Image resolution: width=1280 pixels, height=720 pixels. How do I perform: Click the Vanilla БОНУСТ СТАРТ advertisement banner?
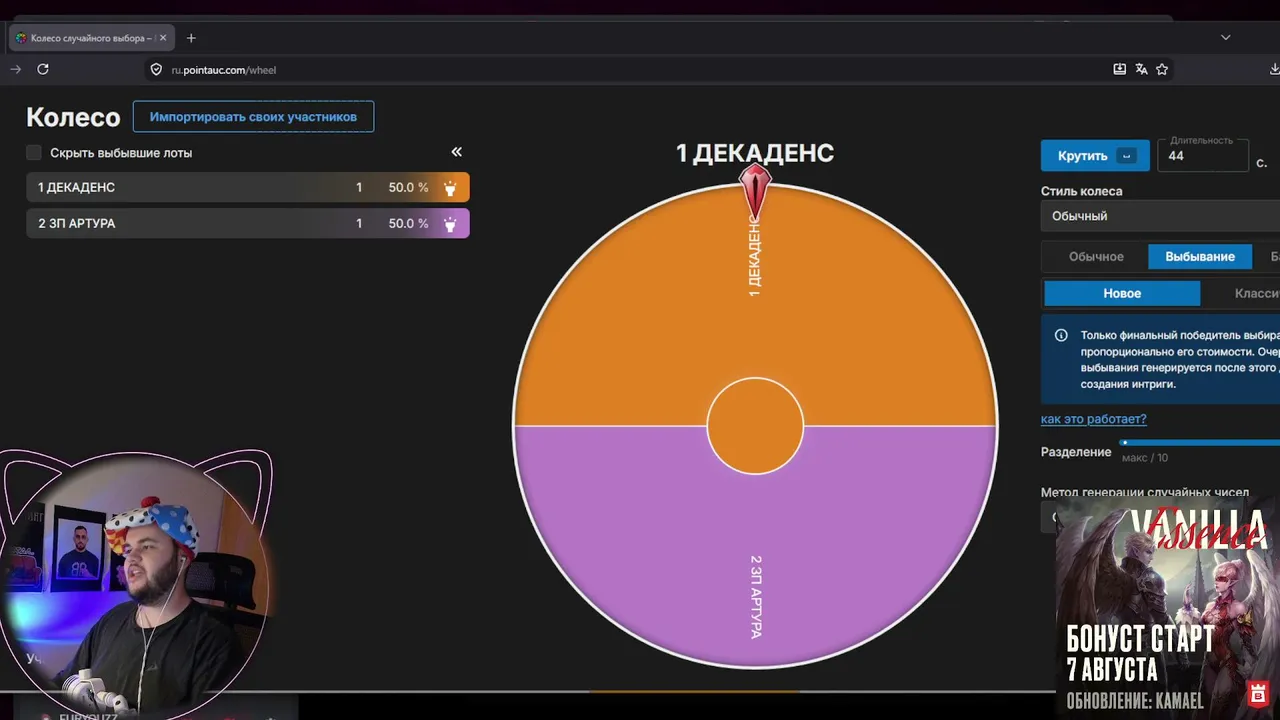coord(1168,606)
